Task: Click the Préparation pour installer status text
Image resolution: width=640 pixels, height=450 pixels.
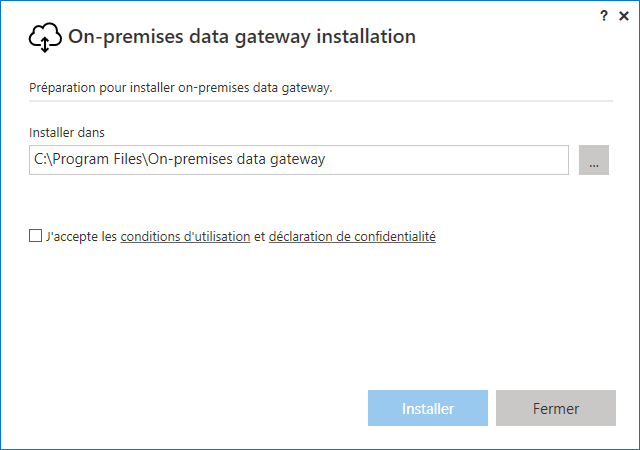Action: [x=180, y=87]
